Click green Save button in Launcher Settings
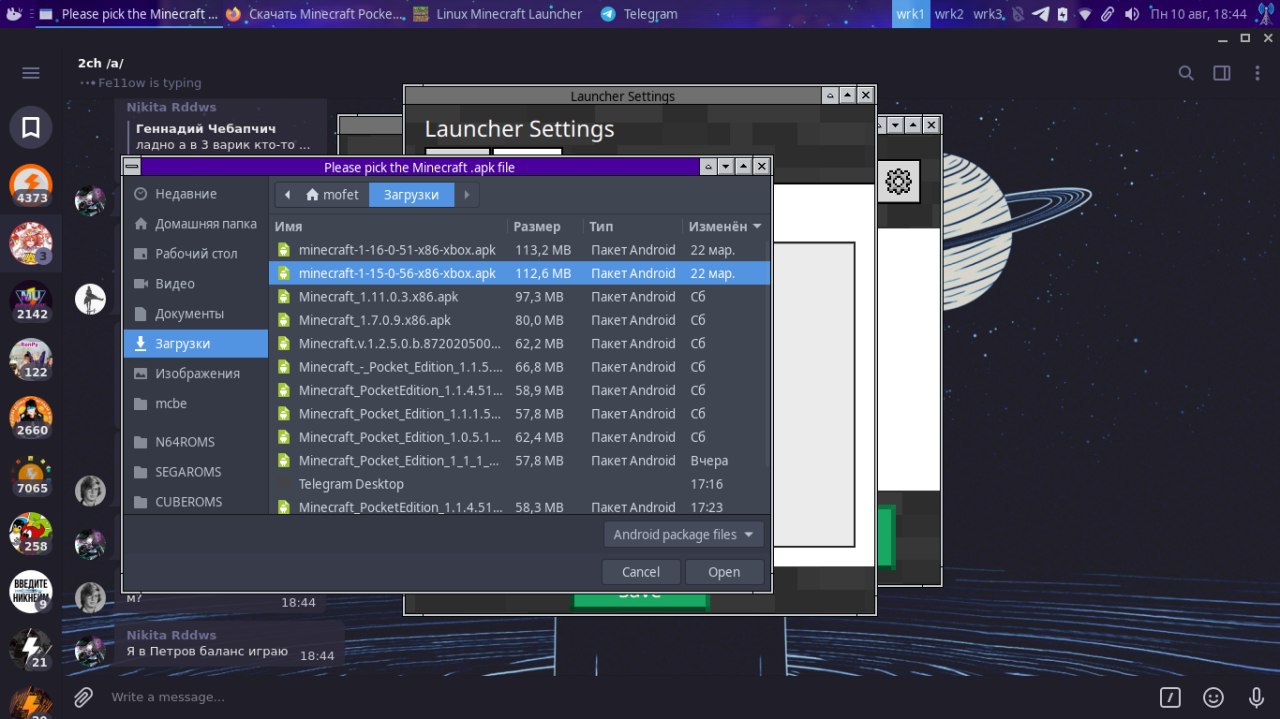 pyautogui.click(x=640, y=600)
